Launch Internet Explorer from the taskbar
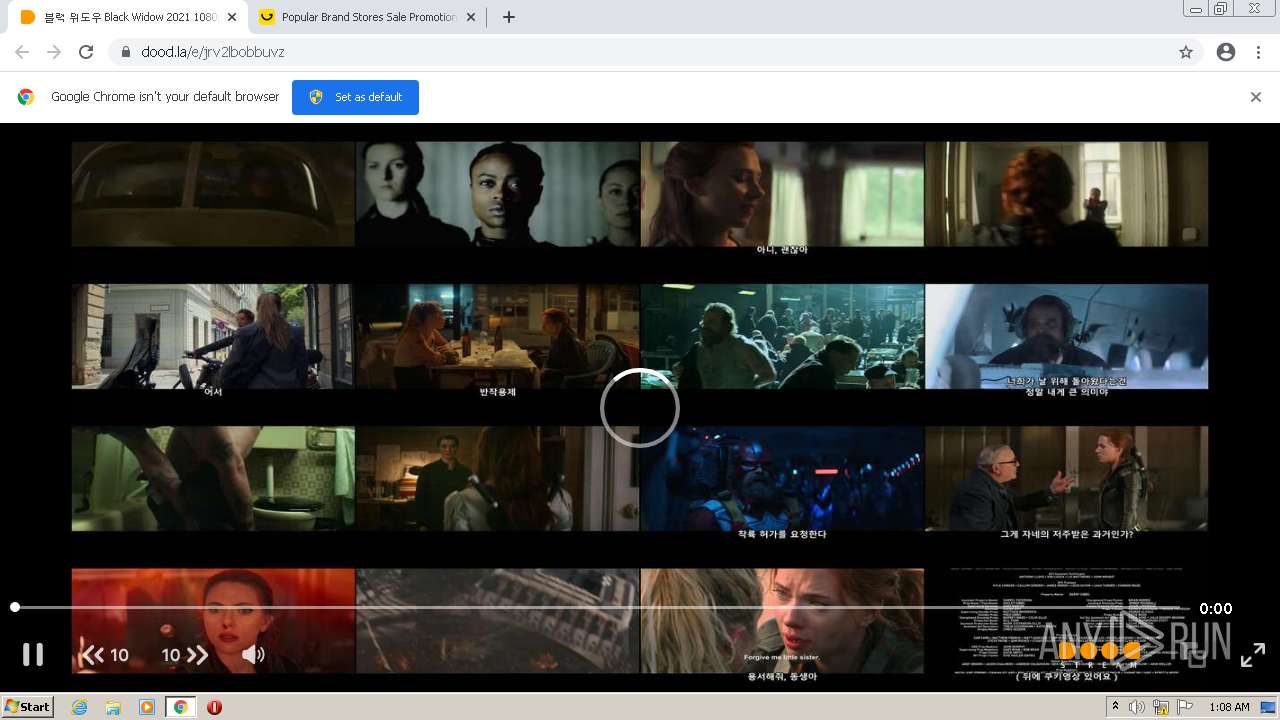The height and width of the screenshot is (720, 1280). click(79, 707)
